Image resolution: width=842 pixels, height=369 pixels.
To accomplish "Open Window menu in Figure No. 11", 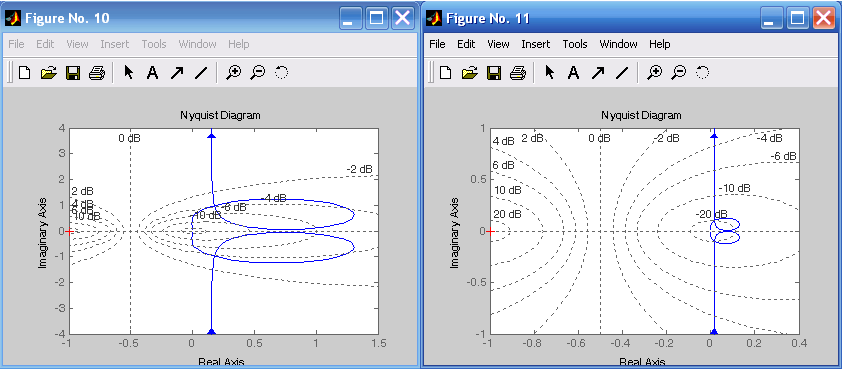I will coord(619,45).
